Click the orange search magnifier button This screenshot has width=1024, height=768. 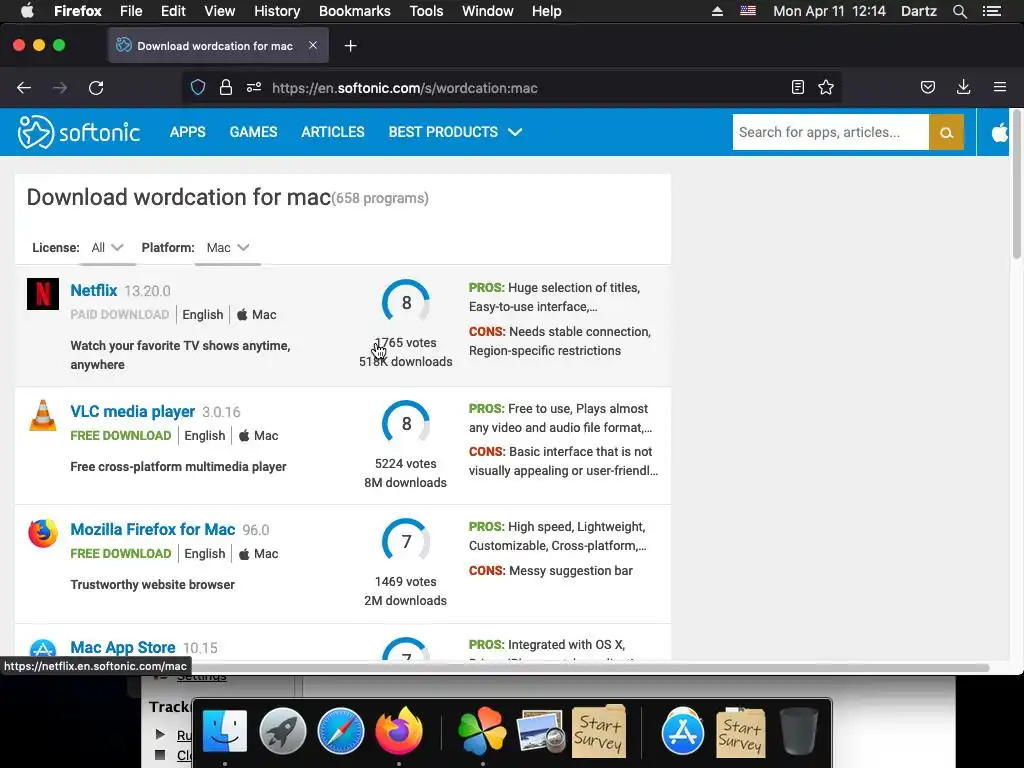(x=946, y=132)
